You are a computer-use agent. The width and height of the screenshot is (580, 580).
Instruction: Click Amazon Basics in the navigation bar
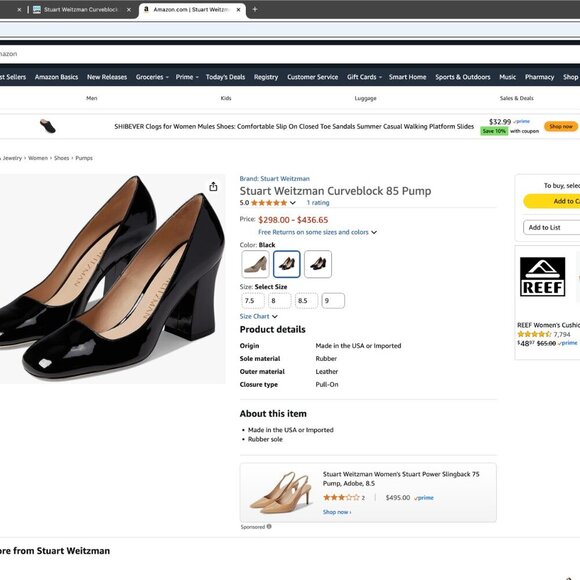pyautogui.click(x=56, y=77)
